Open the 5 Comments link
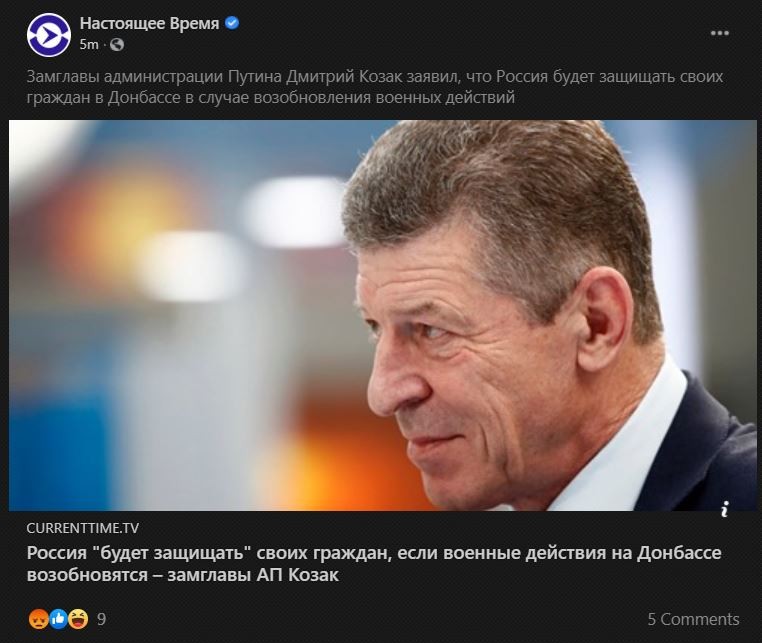The image size is (762, 643). [693, 619]
